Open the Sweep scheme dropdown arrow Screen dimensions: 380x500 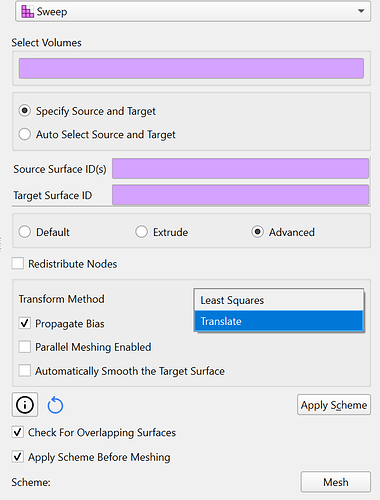point(361,11)
